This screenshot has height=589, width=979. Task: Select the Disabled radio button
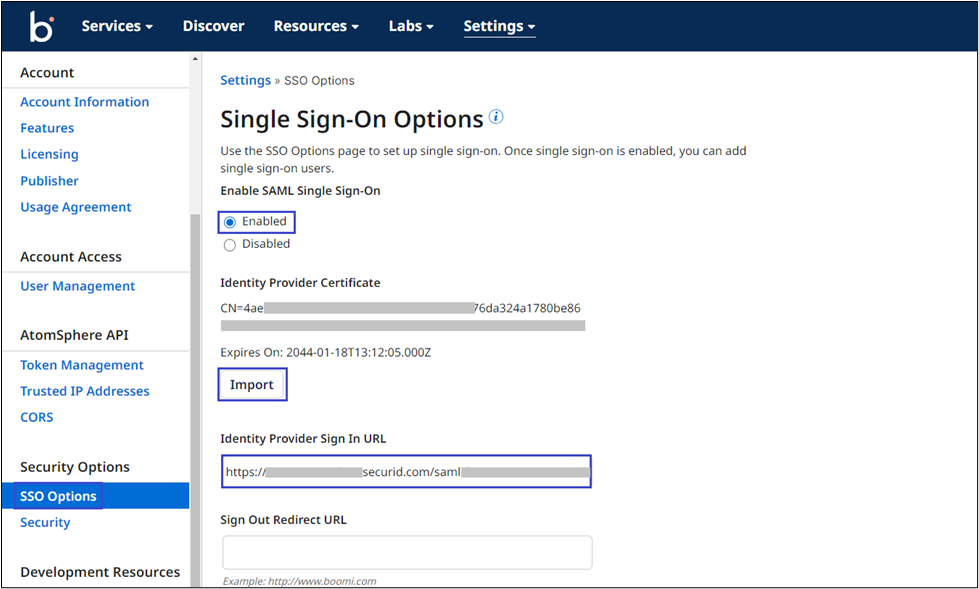[230, 244]
